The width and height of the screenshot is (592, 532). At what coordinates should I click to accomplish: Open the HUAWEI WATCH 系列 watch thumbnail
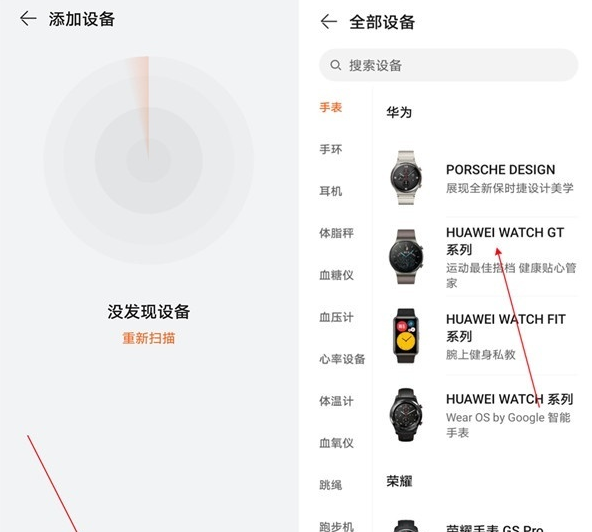click(x=405, y=415)
